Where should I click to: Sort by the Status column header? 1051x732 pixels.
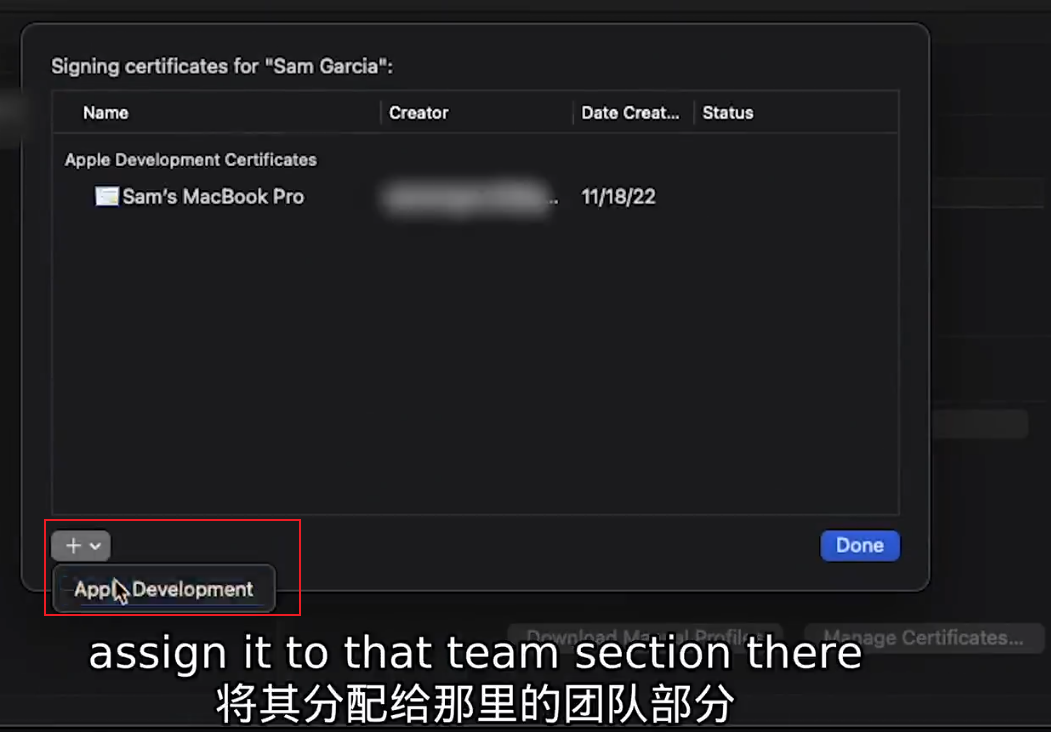[x=728, y=113]
